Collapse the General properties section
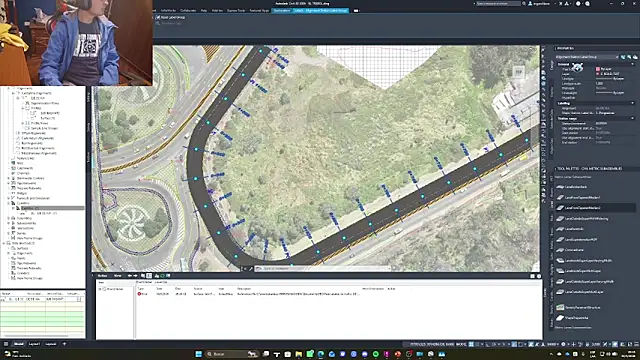Image resolution: width=640 pixels, height=360 pixels. click(633, 64)
